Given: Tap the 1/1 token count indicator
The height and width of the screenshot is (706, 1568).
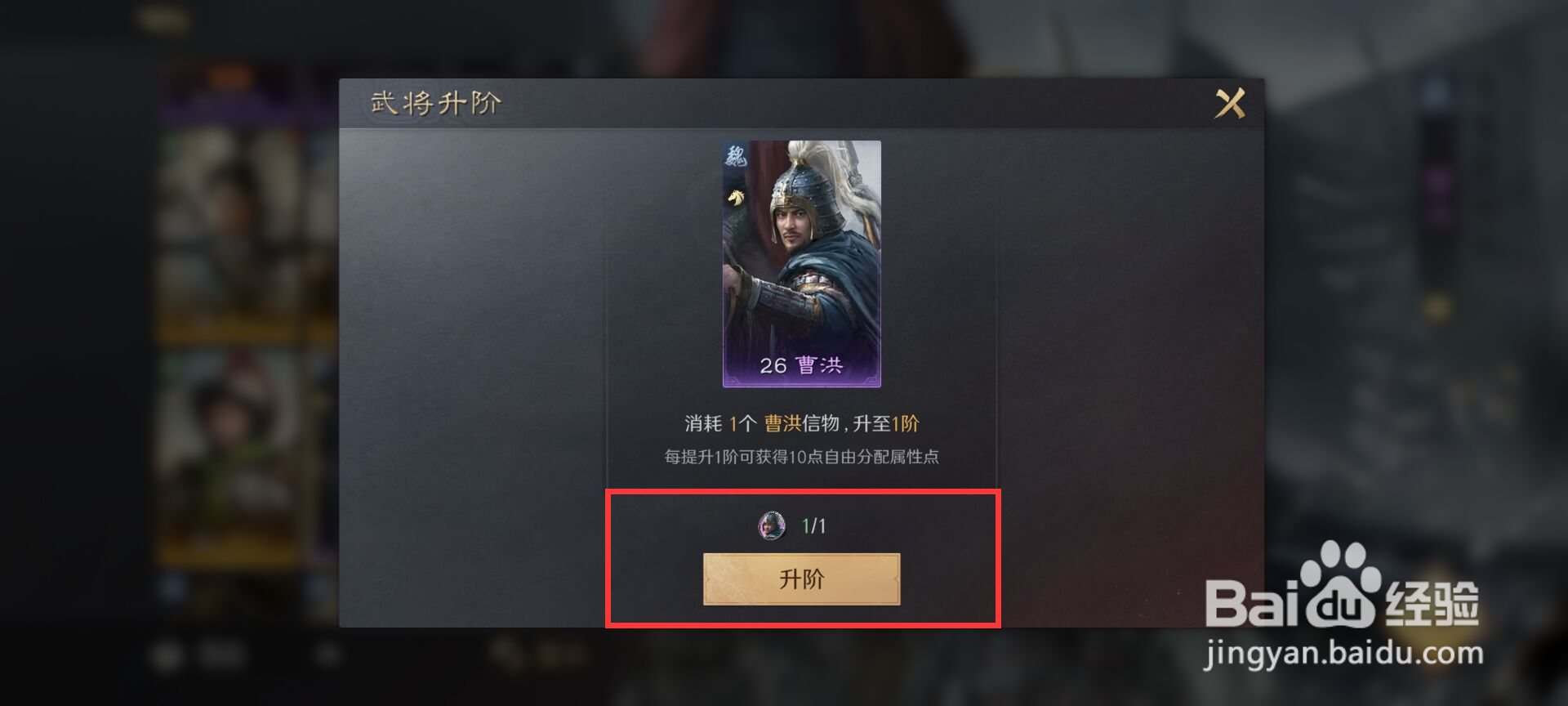Looking at the screenshot, I should pyautogui.click(x=813, y=526).
